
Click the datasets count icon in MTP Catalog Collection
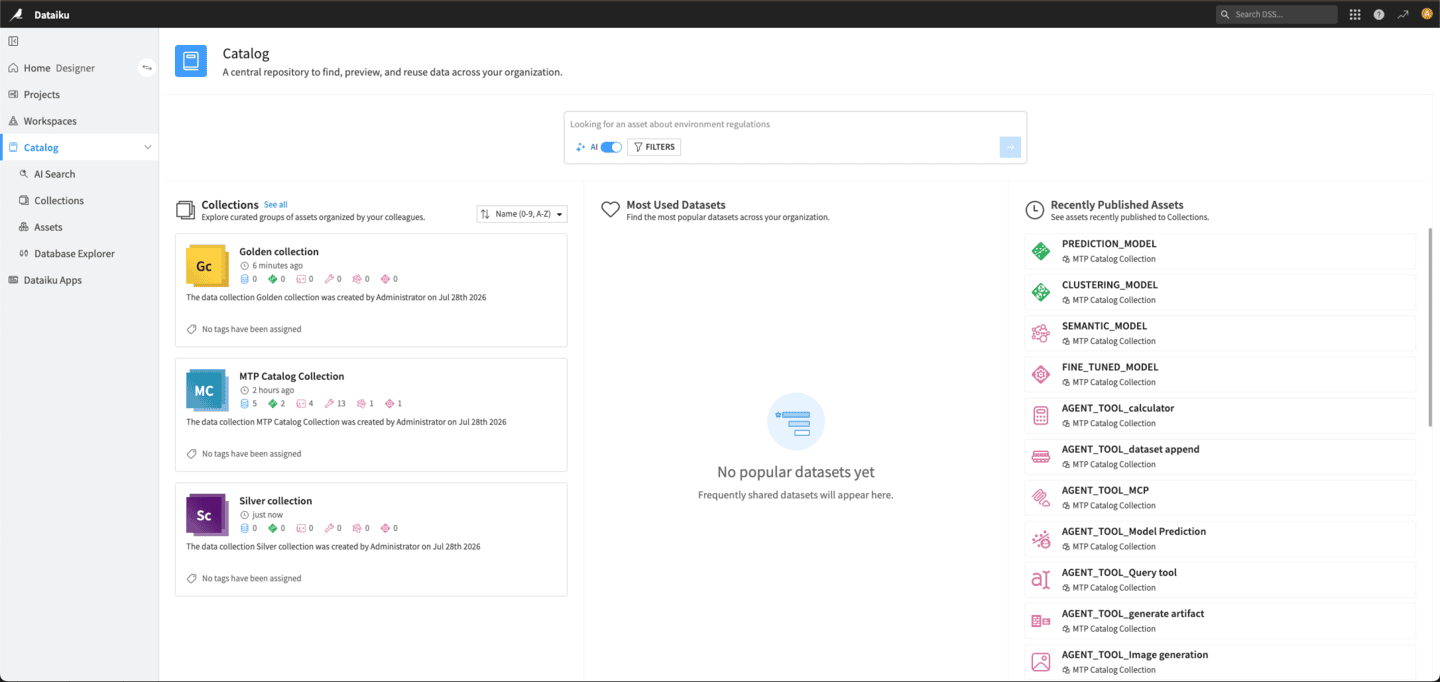[x=245, y=404]
